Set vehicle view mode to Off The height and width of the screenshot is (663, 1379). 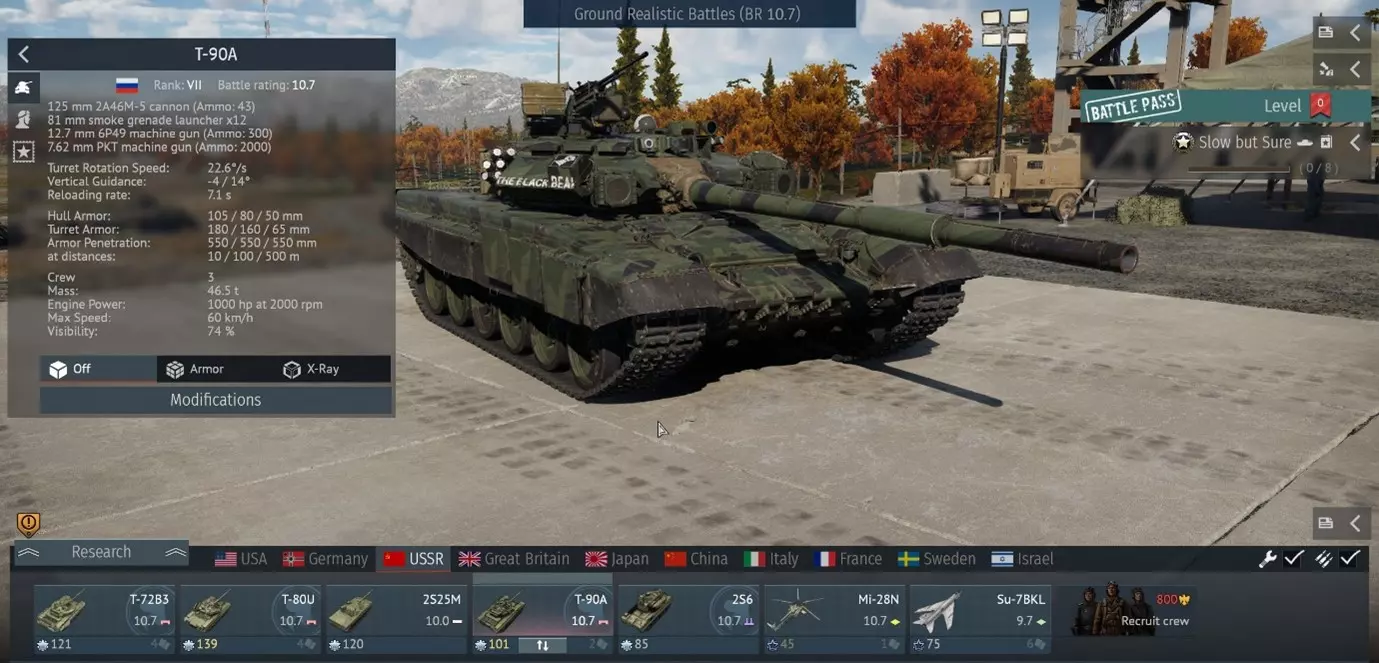(98, 369)
